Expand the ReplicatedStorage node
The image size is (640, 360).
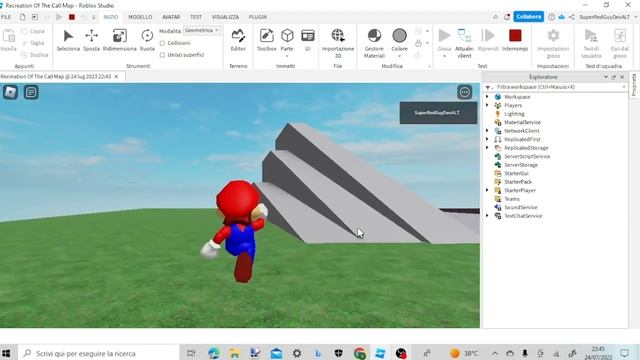click(x=487, y=148)
